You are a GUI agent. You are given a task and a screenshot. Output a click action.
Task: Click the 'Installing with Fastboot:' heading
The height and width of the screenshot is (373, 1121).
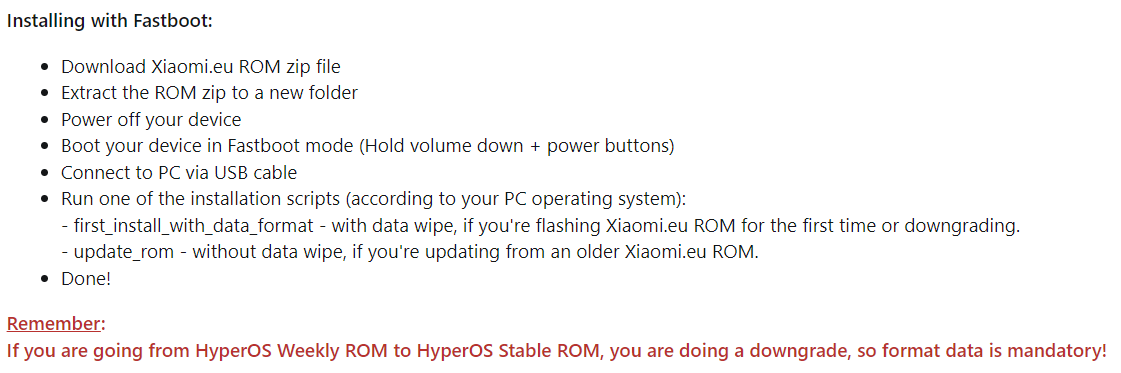(110, 21)
